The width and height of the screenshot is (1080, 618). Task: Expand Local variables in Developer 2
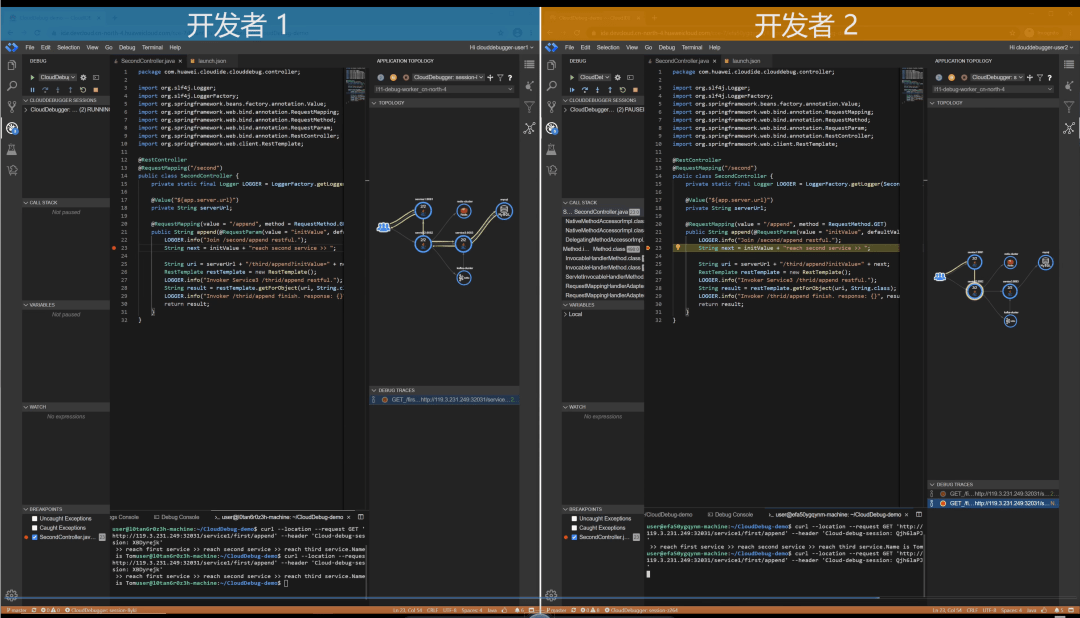click(x=565, y=314)
